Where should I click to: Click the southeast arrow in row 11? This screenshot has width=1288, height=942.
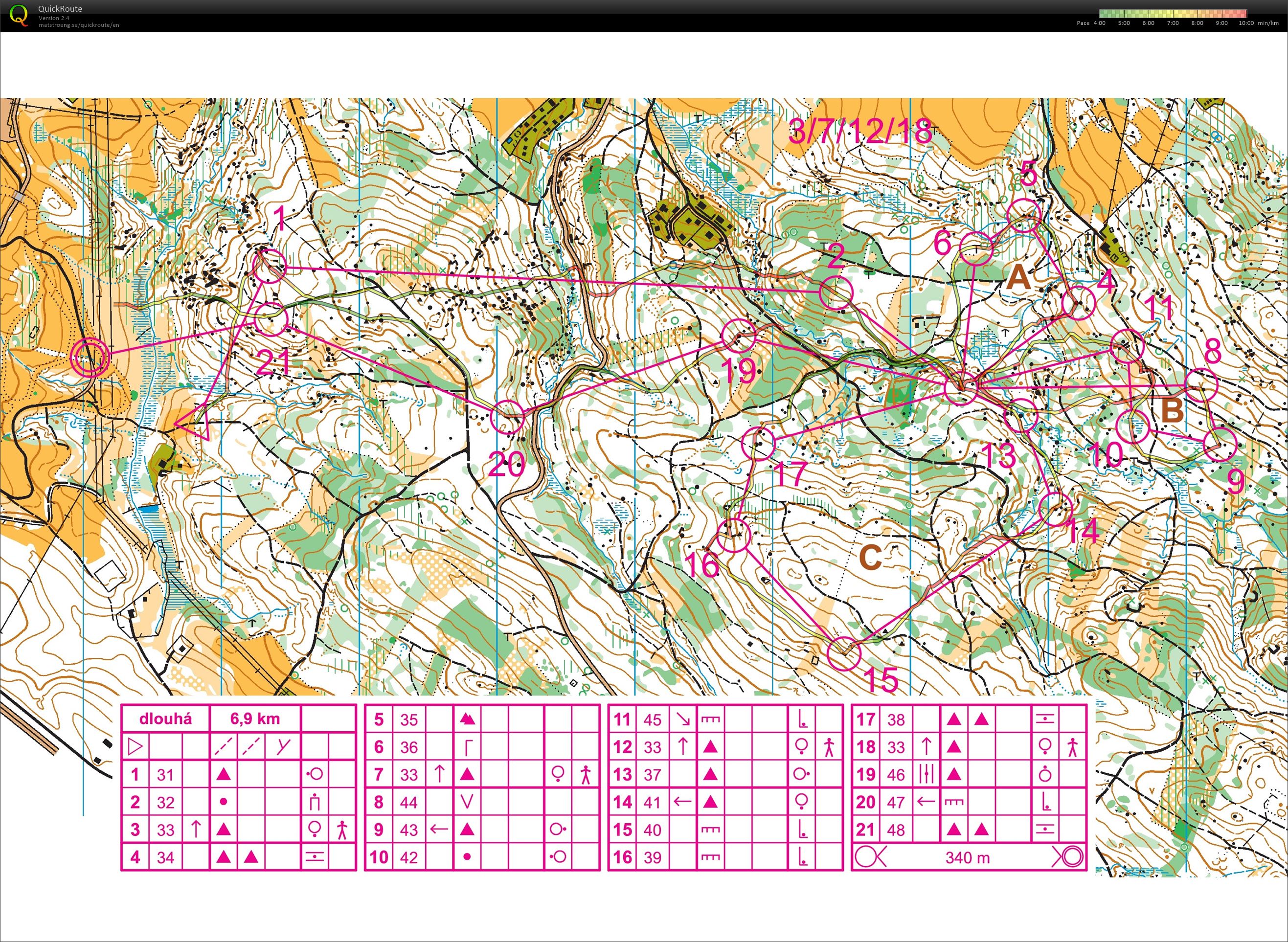682,719
